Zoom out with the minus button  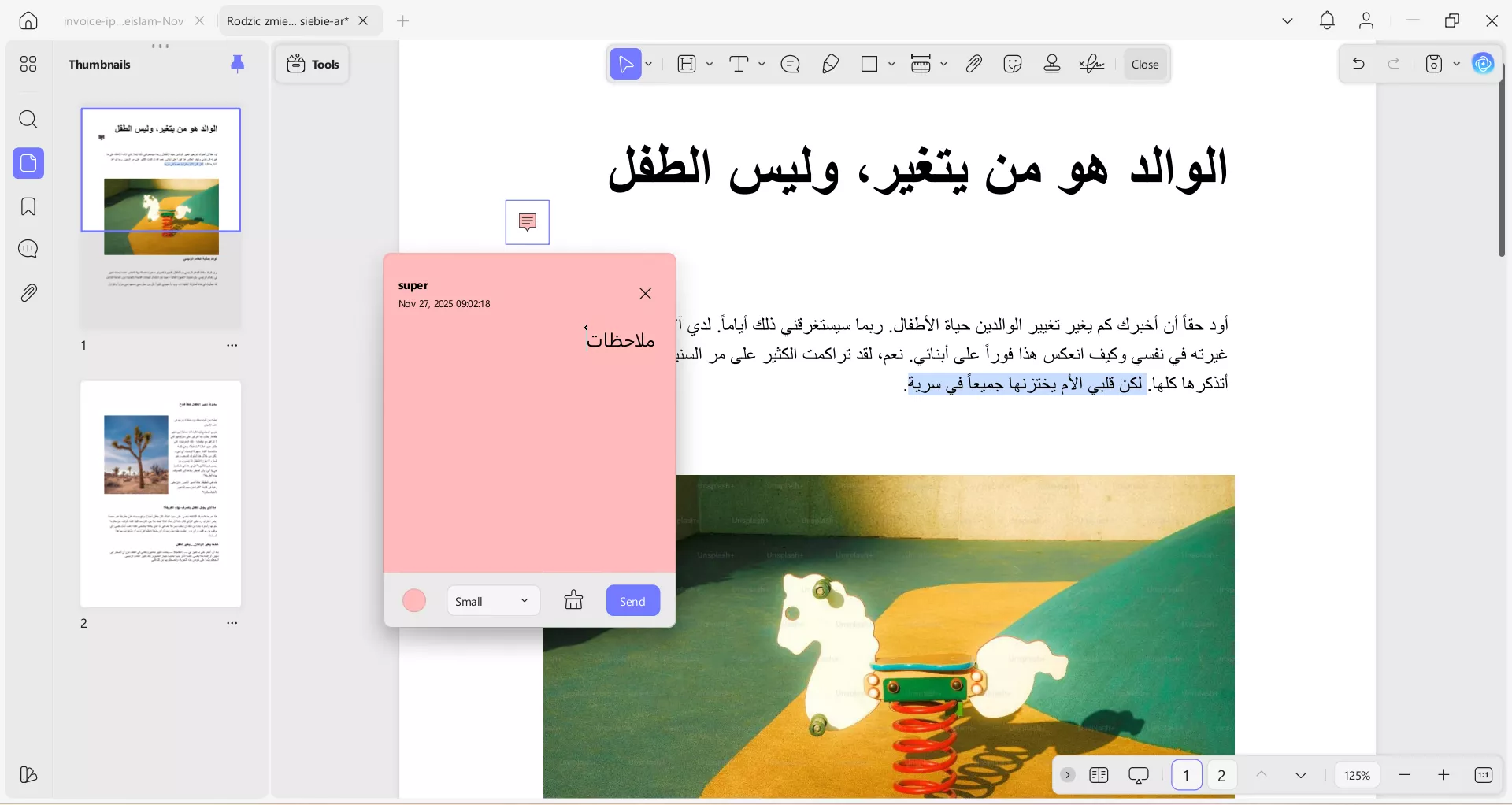pos(1405,775)
